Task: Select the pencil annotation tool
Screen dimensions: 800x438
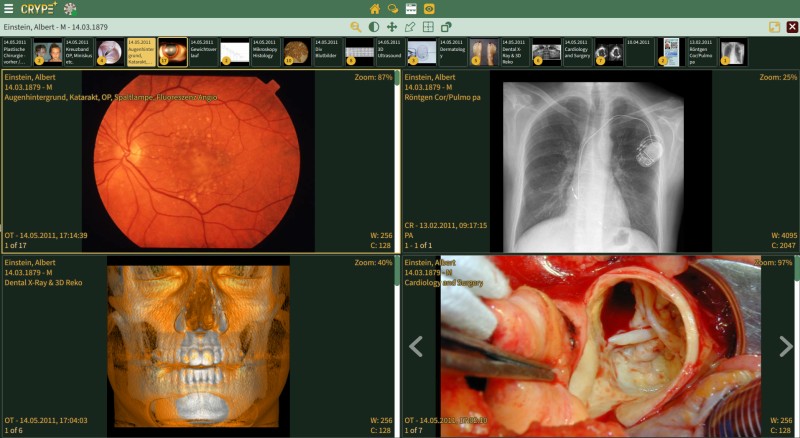Action: tap(410, 26)
